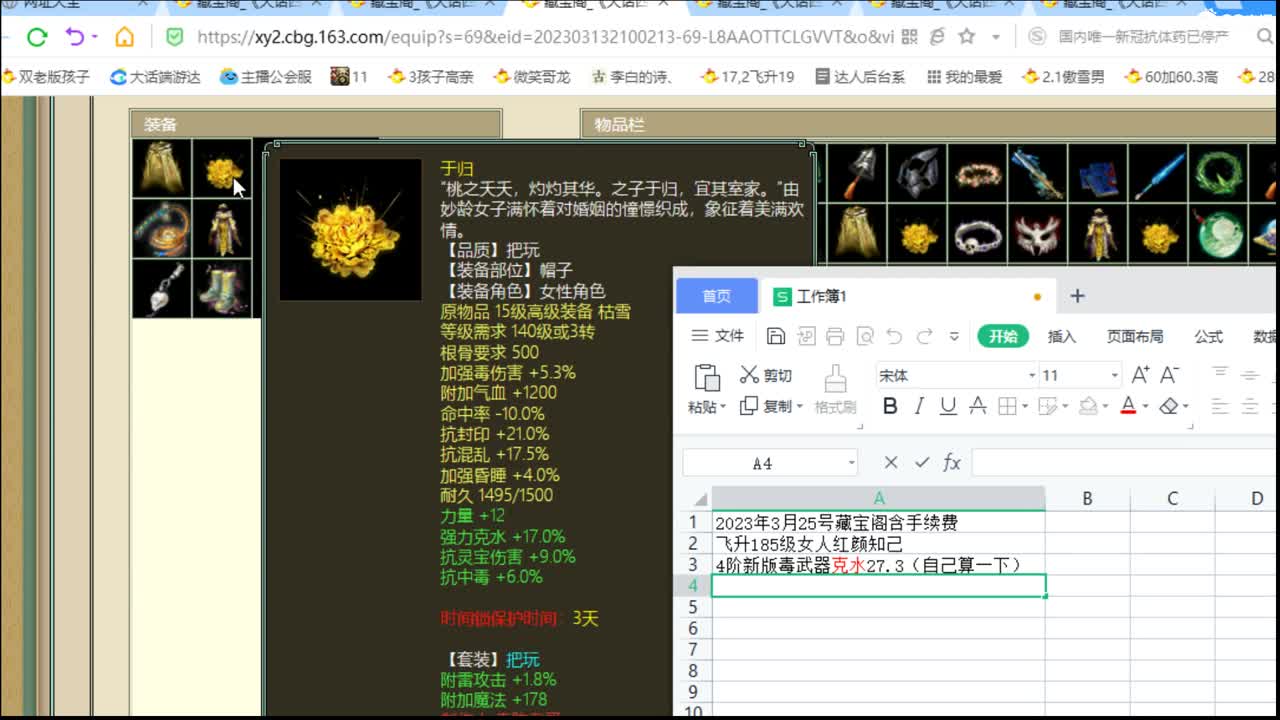The width and height of the screenshot is (1280, 720).
Task: Open the font size dropdown 11
Action: 1114,376
